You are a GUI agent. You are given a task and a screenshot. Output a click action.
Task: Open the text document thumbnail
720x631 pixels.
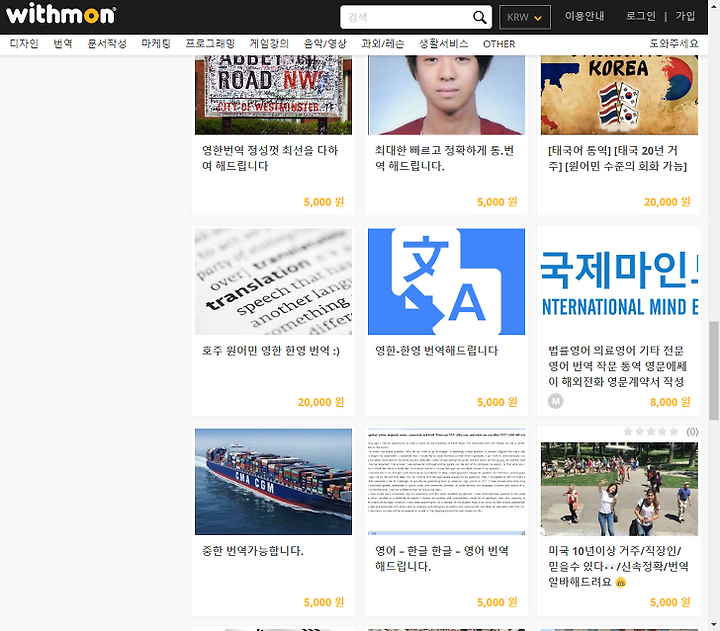[x=446, y=482]
